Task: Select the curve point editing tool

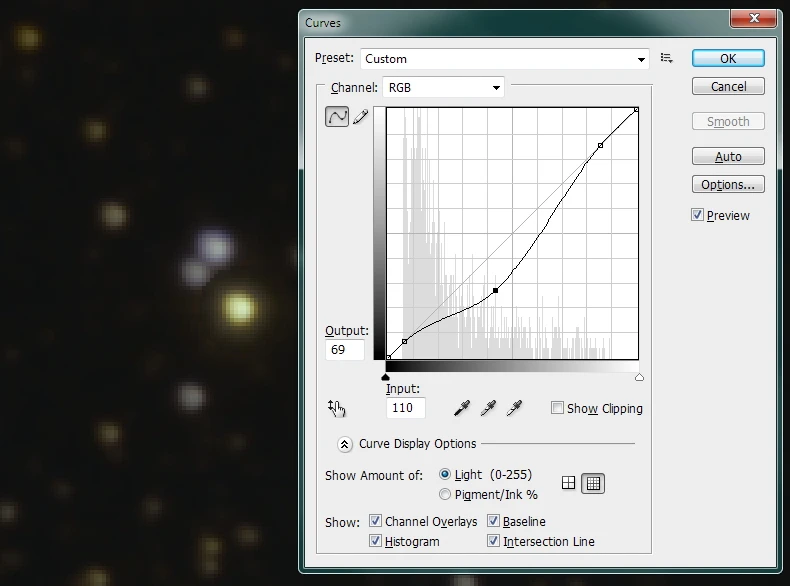Action: coord(337,117)
